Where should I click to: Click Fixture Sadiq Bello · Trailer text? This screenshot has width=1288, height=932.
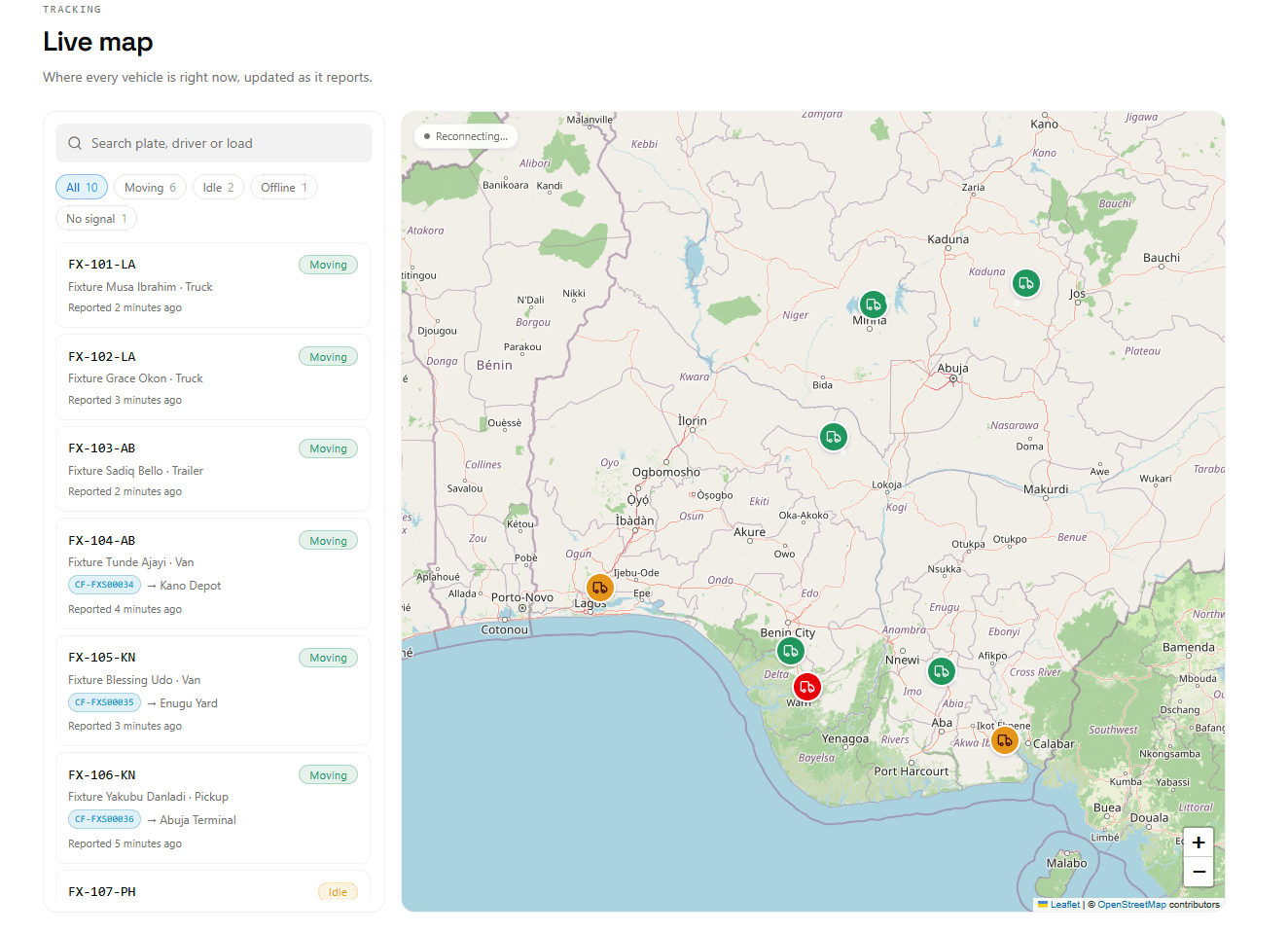[x=135, y=471]
